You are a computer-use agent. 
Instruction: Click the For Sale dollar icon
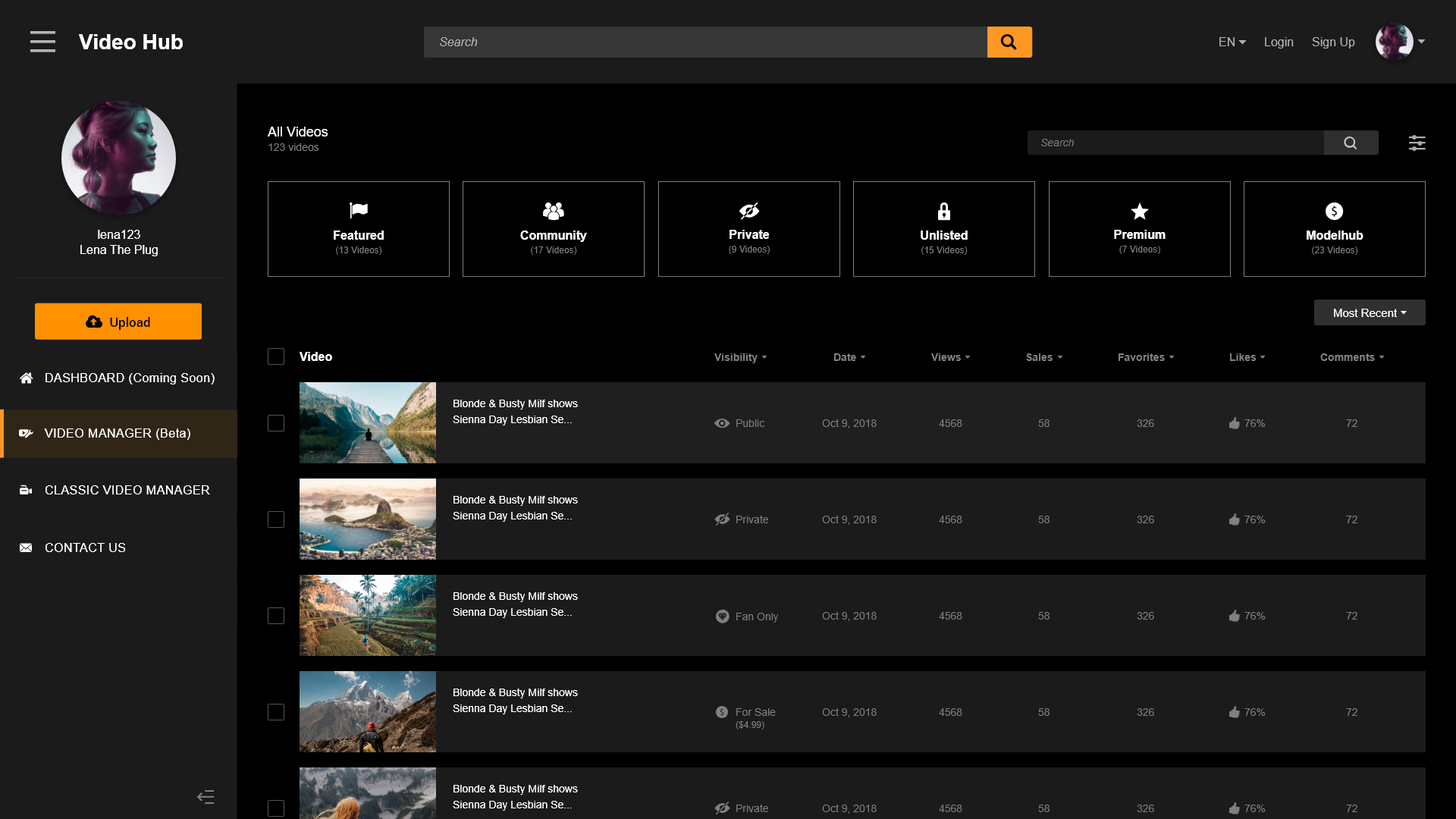point(722,712)
